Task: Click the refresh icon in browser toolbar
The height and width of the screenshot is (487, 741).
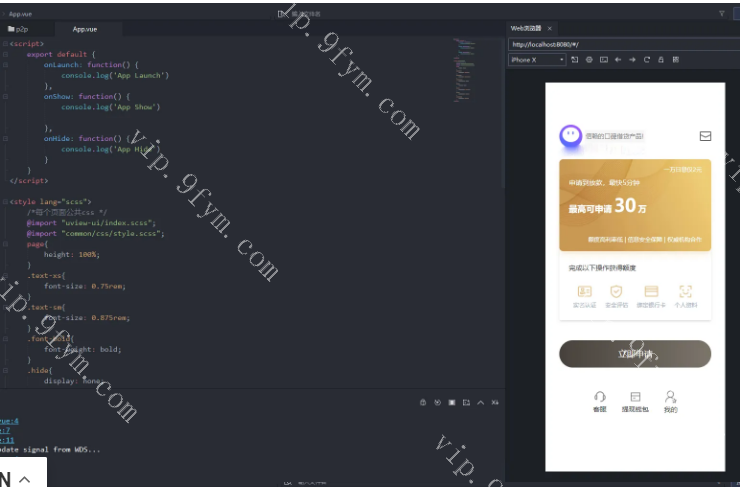Action: (646, 60)
